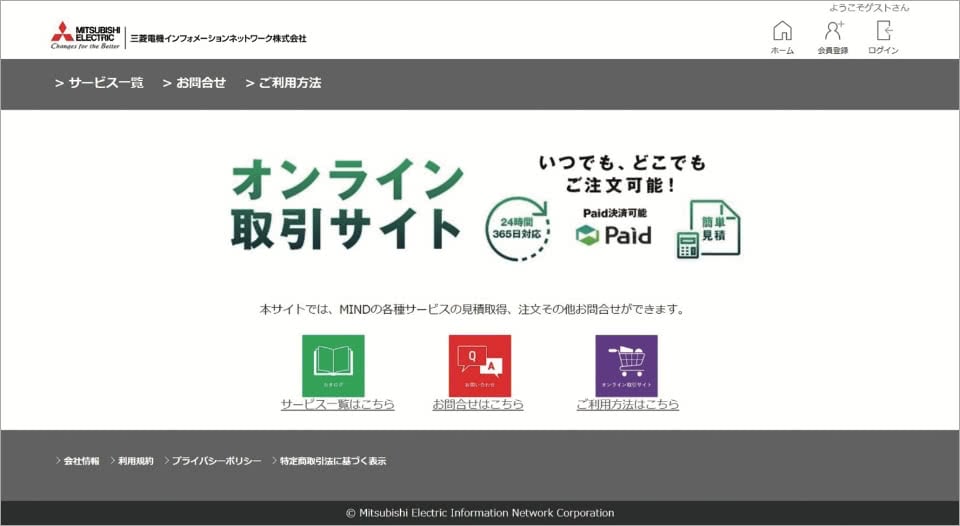The image size is (960, 526).
Task: View プライバシーポリシー footer link
Action: coord(215,461)
